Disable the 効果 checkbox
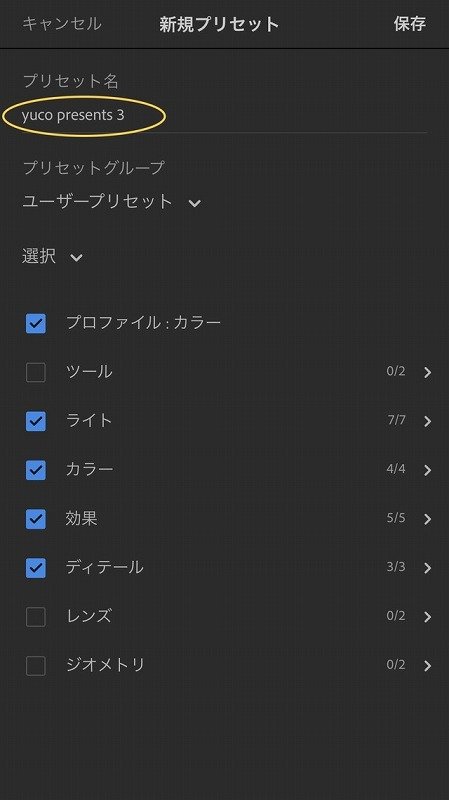Image resolution: width=449 pixels, height=800 pixels. 36,519
